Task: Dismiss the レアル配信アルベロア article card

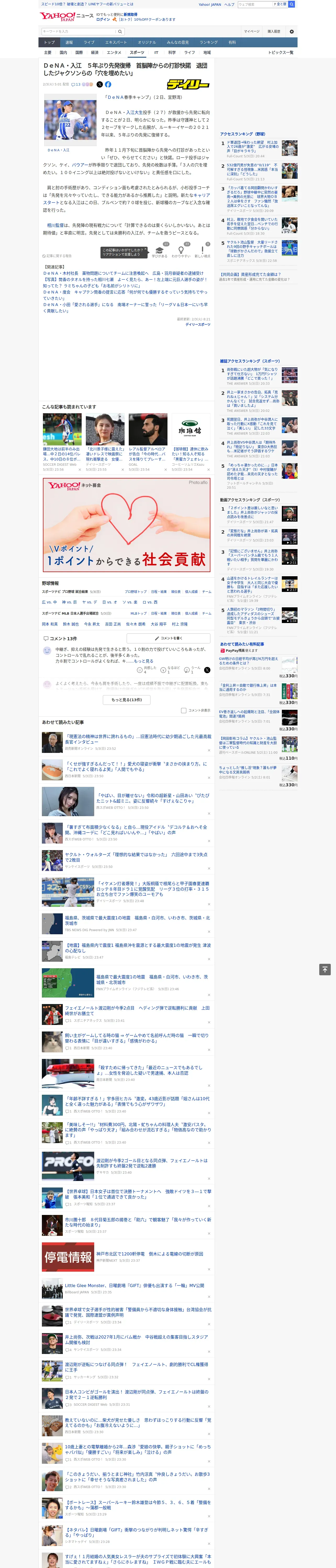Action: (166, 469)
